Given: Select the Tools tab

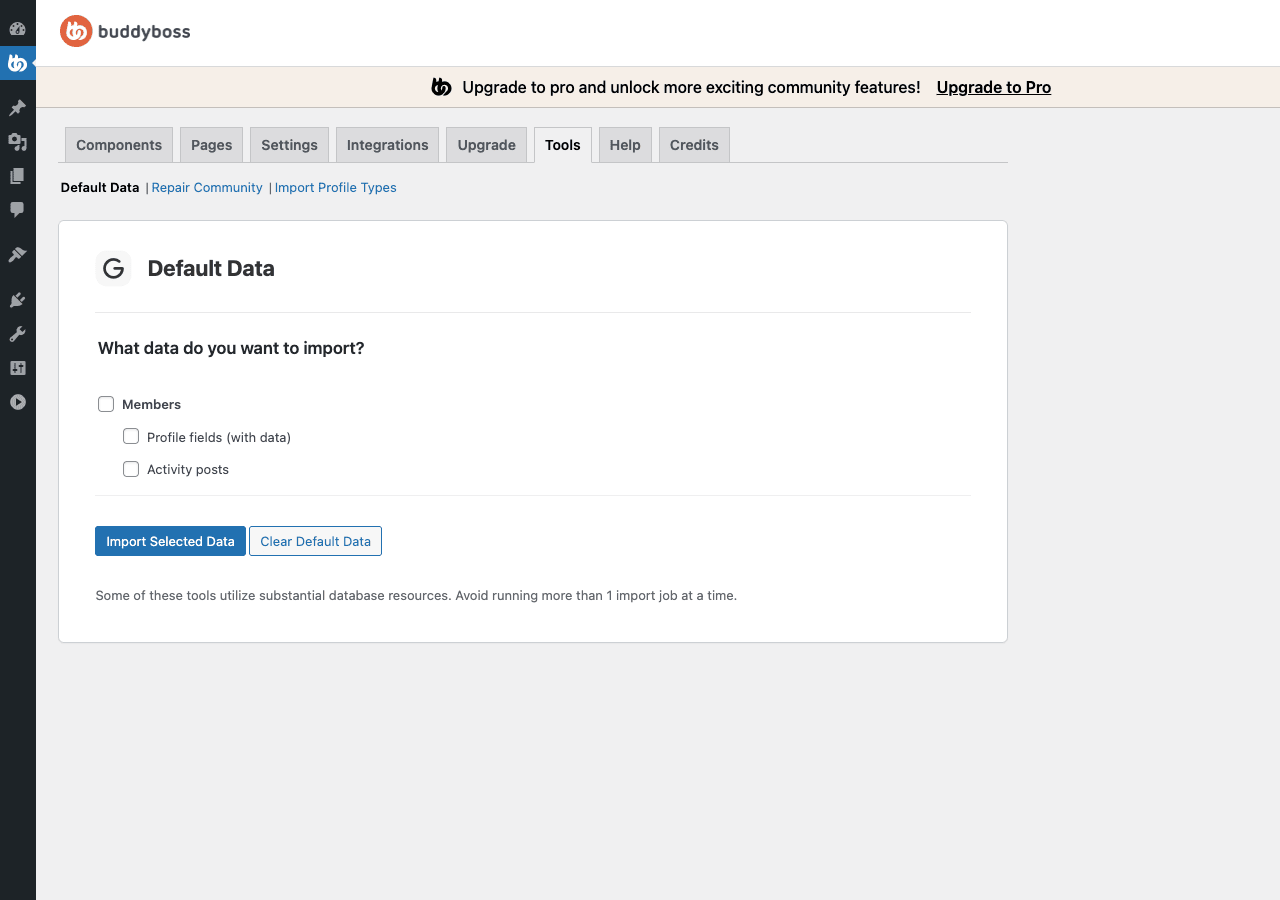Looking at the screenshot, I should point(563,145).
